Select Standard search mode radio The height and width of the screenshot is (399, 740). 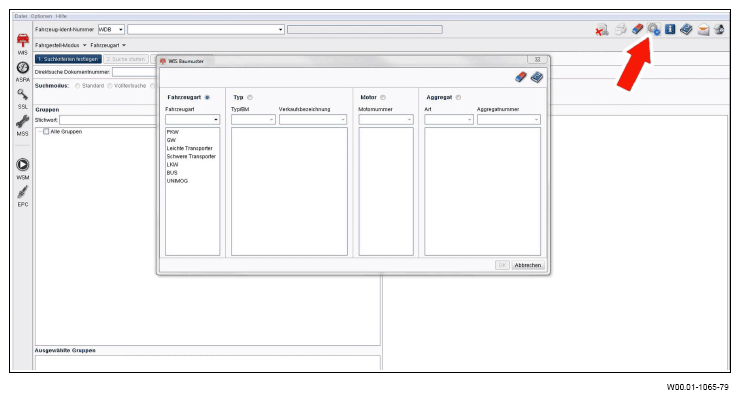pos(77,86)
